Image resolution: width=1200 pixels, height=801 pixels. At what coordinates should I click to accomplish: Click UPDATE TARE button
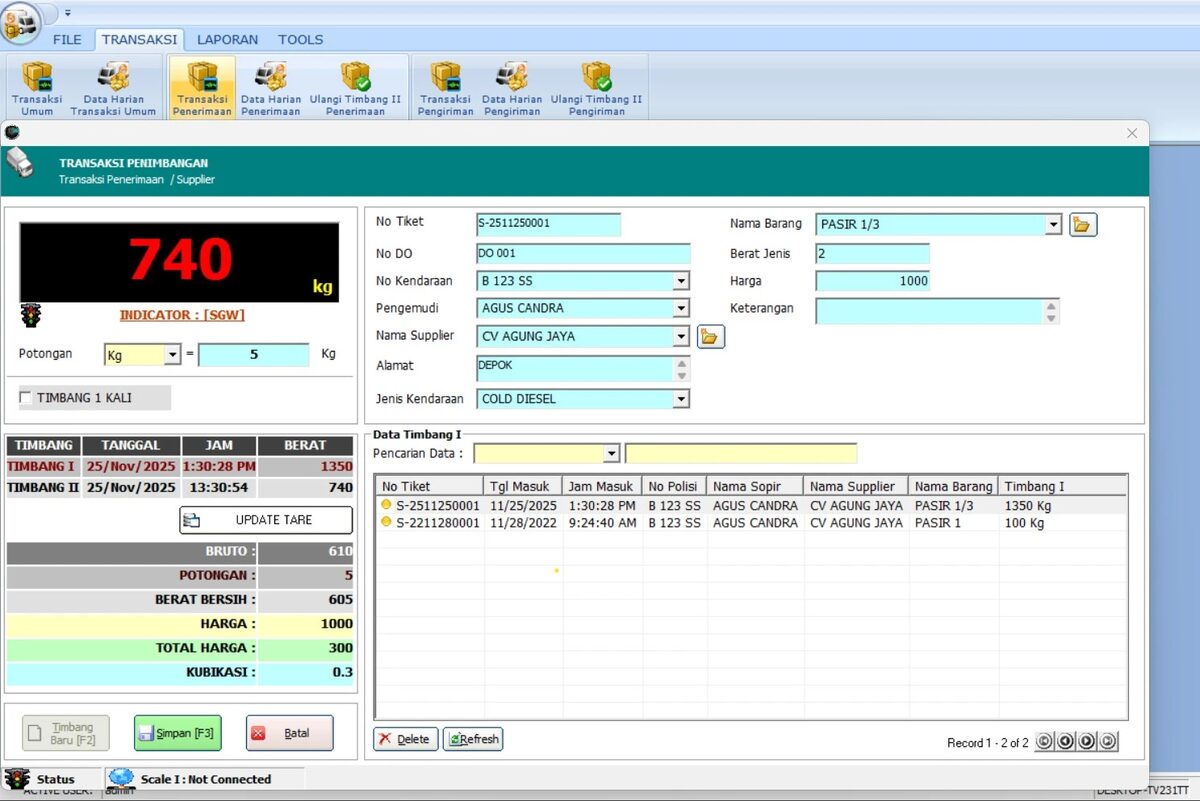266,520
